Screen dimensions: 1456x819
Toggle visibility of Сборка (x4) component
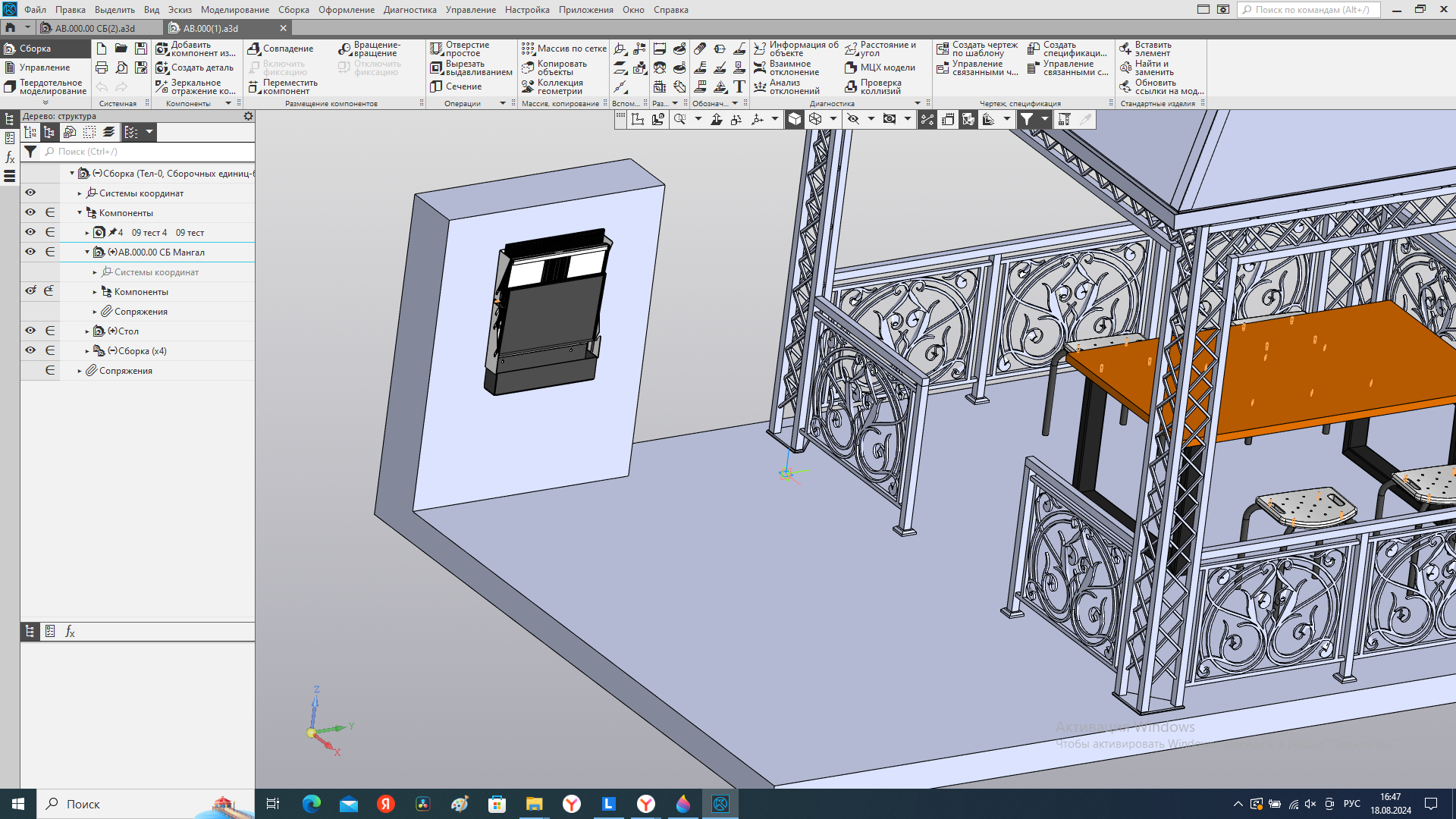(30, 350)
